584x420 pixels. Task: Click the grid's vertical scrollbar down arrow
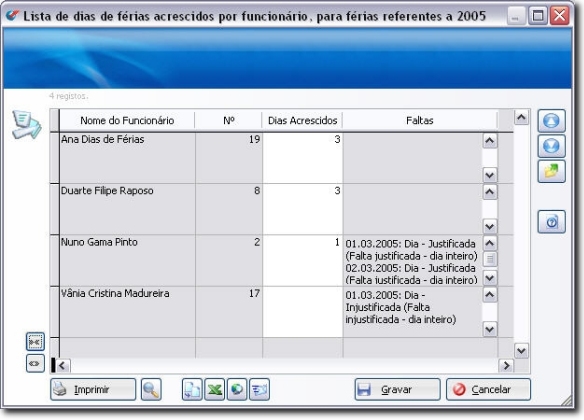click(x=521, y=351)
